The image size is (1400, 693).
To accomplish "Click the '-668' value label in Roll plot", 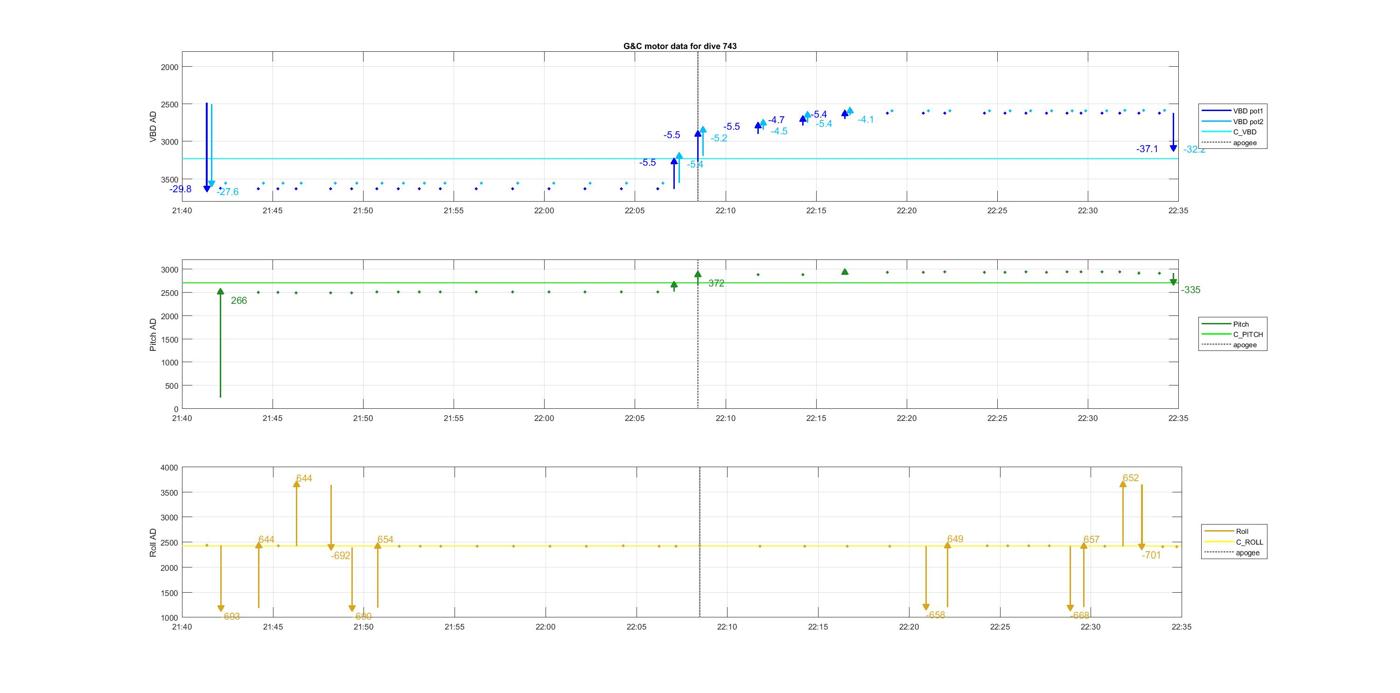I will point(1080,615).
